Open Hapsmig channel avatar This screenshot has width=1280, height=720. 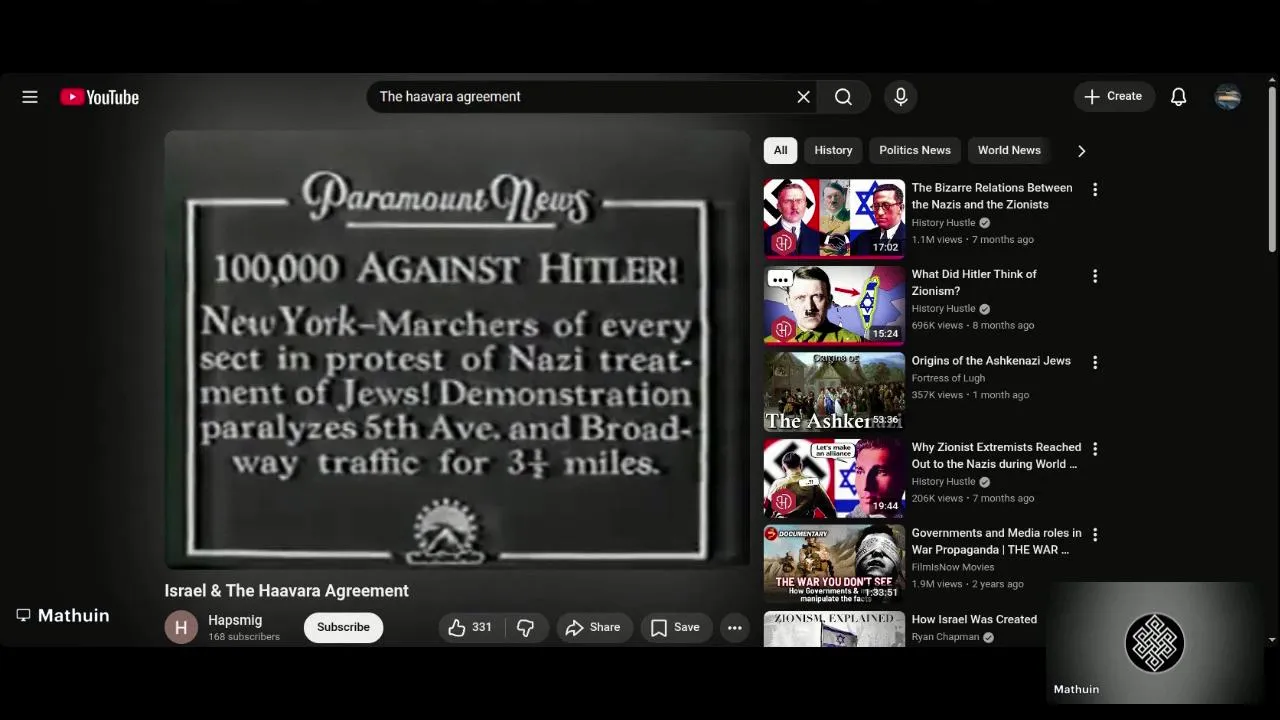(x=181, y=627)
